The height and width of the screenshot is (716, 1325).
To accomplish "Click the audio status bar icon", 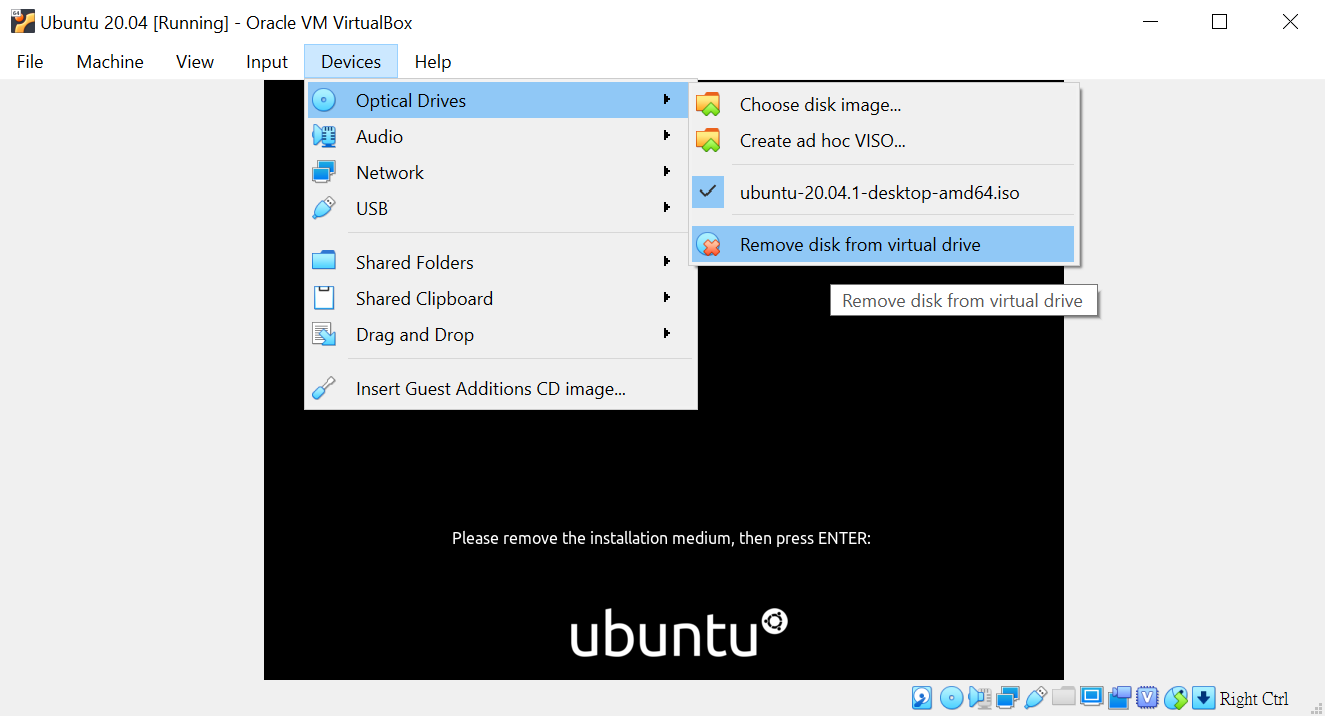I will (980, 698).
